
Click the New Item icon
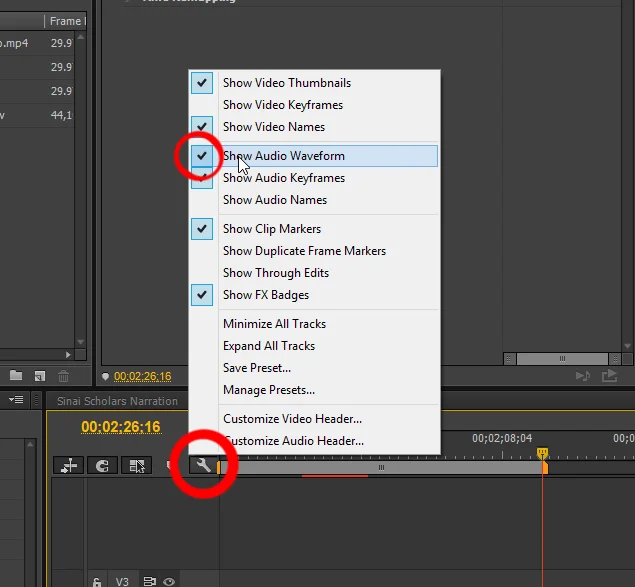click(40, 376)
